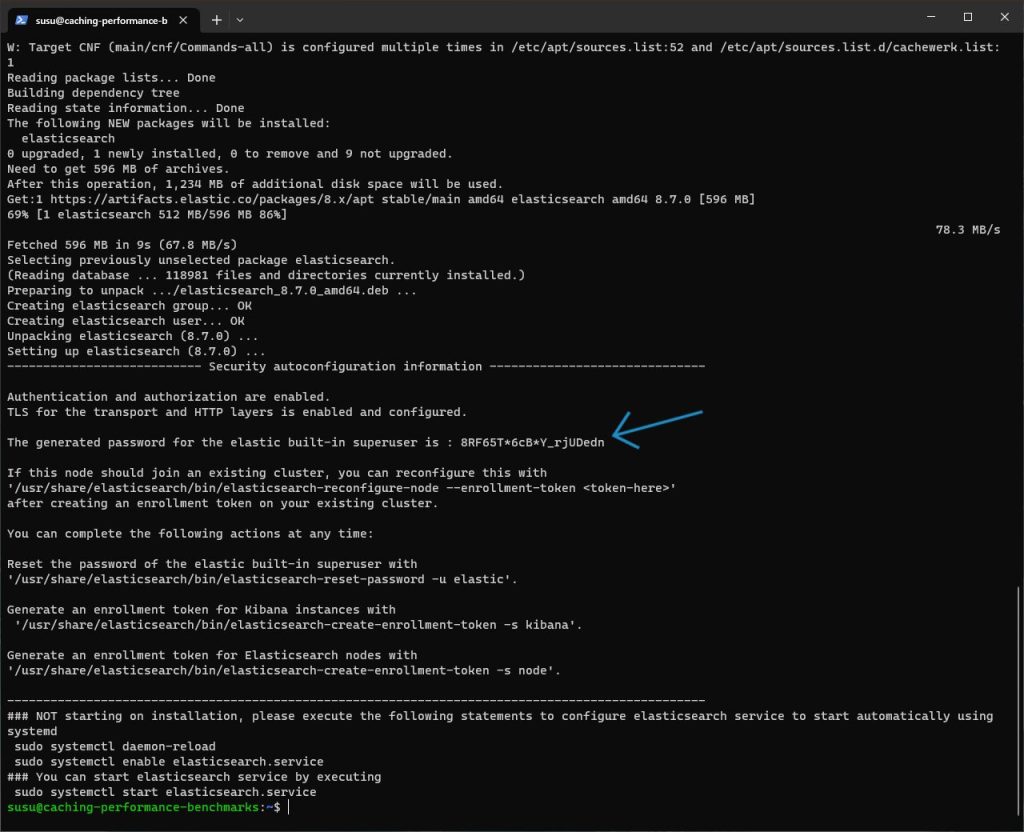This screenshot has width=1024, height=832.
Task: Expand the new tab profile dropdown
Action: pos(240,19)
